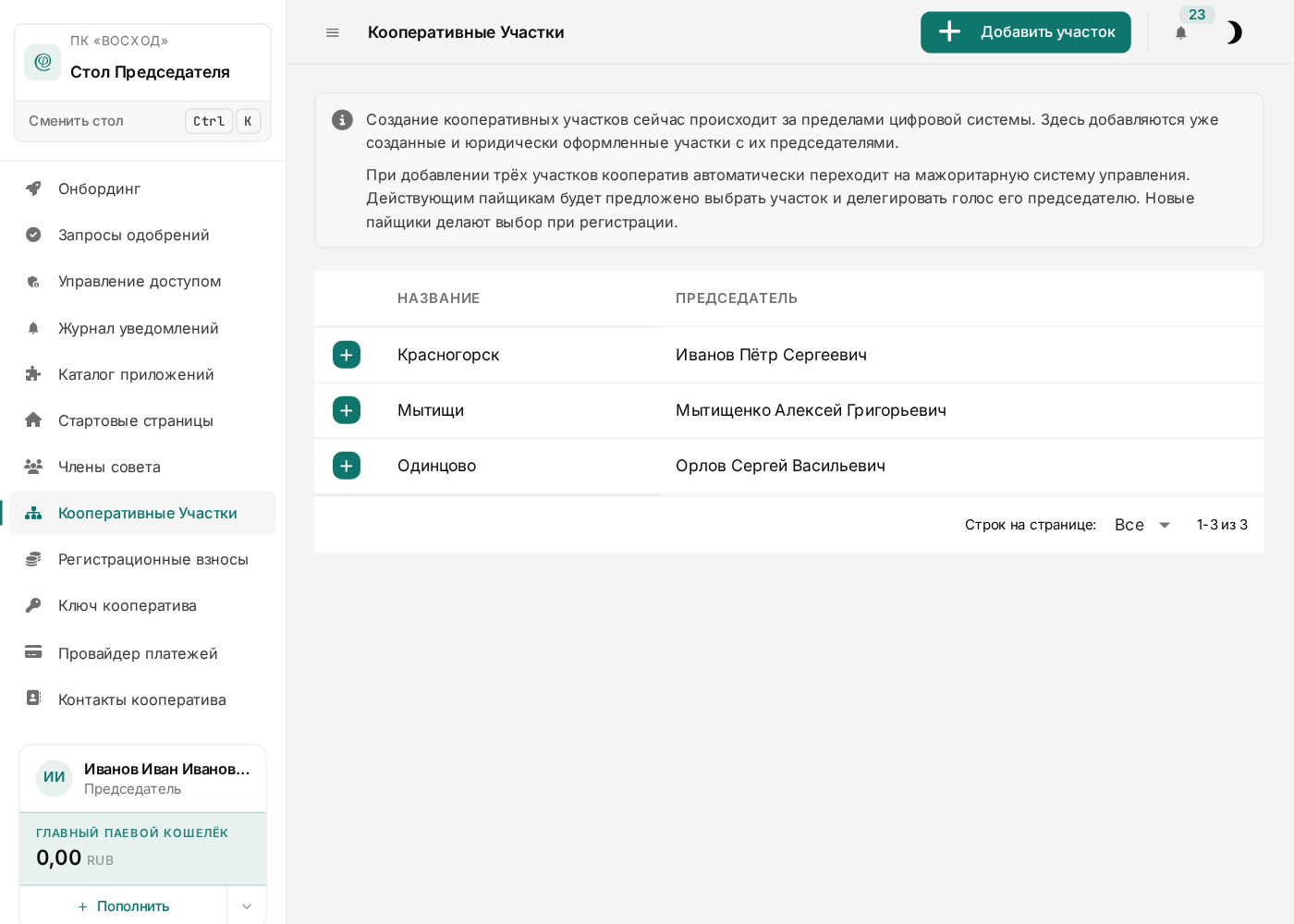Image resolution: width=1294 pixels, height=924 pixels.
Task: Click the Иванов Иван Иванович profile name
Action: (167, 769)
